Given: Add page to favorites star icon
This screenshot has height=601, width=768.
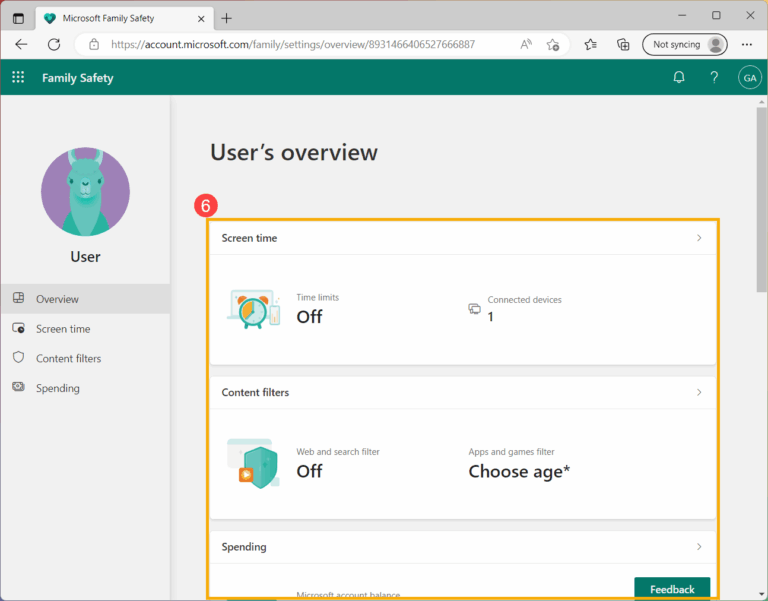Looking at the screenshot, I should [553, 44].
